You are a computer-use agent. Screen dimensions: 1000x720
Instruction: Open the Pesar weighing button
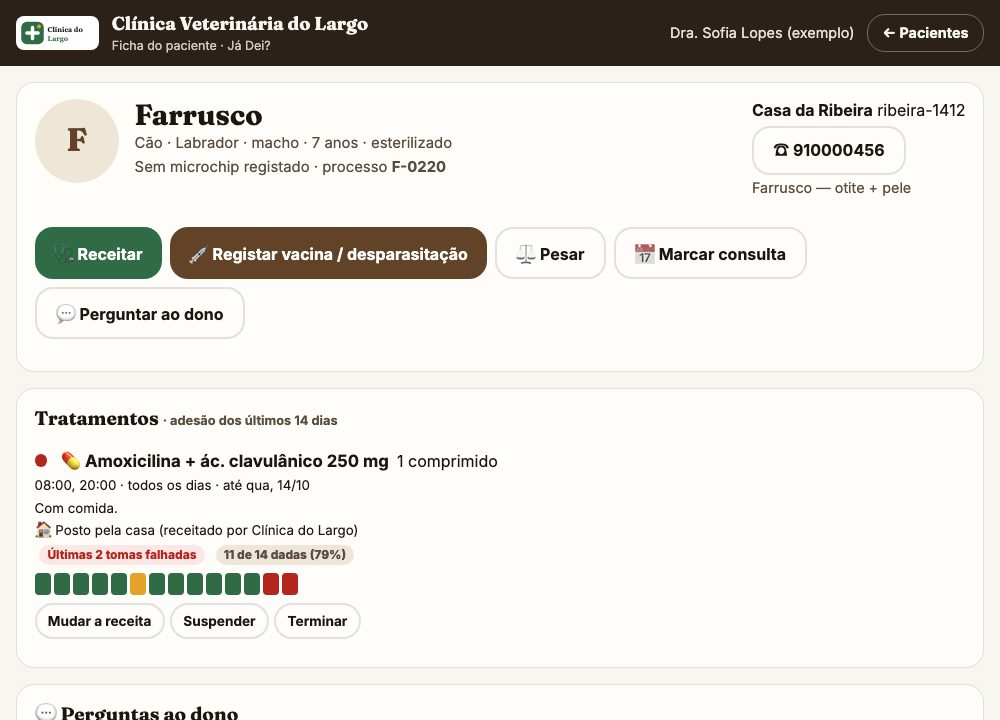[550, 253]
